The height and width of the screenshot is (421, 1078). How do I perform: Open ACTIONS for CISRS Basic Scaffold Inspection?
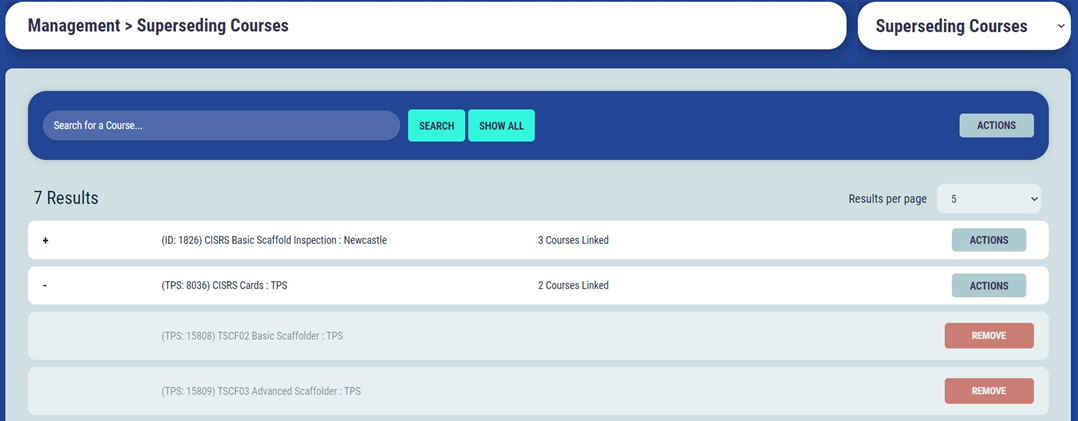tap(988, 240)
